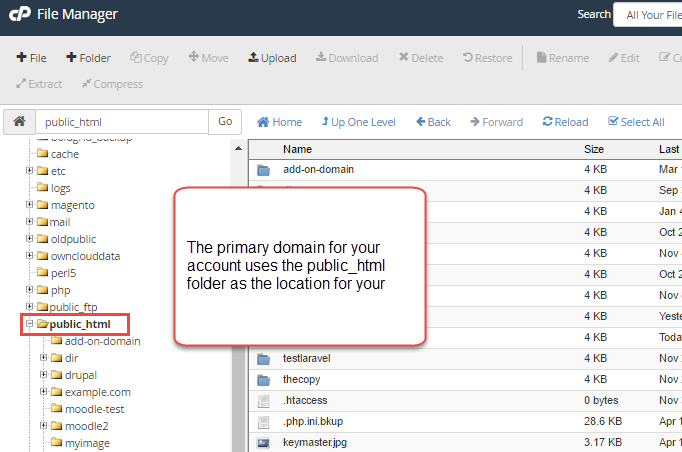The height and width of the screenshot is (452, 682).
Task: Click the Upload toolbar button
Action: [x=272, y=58]
